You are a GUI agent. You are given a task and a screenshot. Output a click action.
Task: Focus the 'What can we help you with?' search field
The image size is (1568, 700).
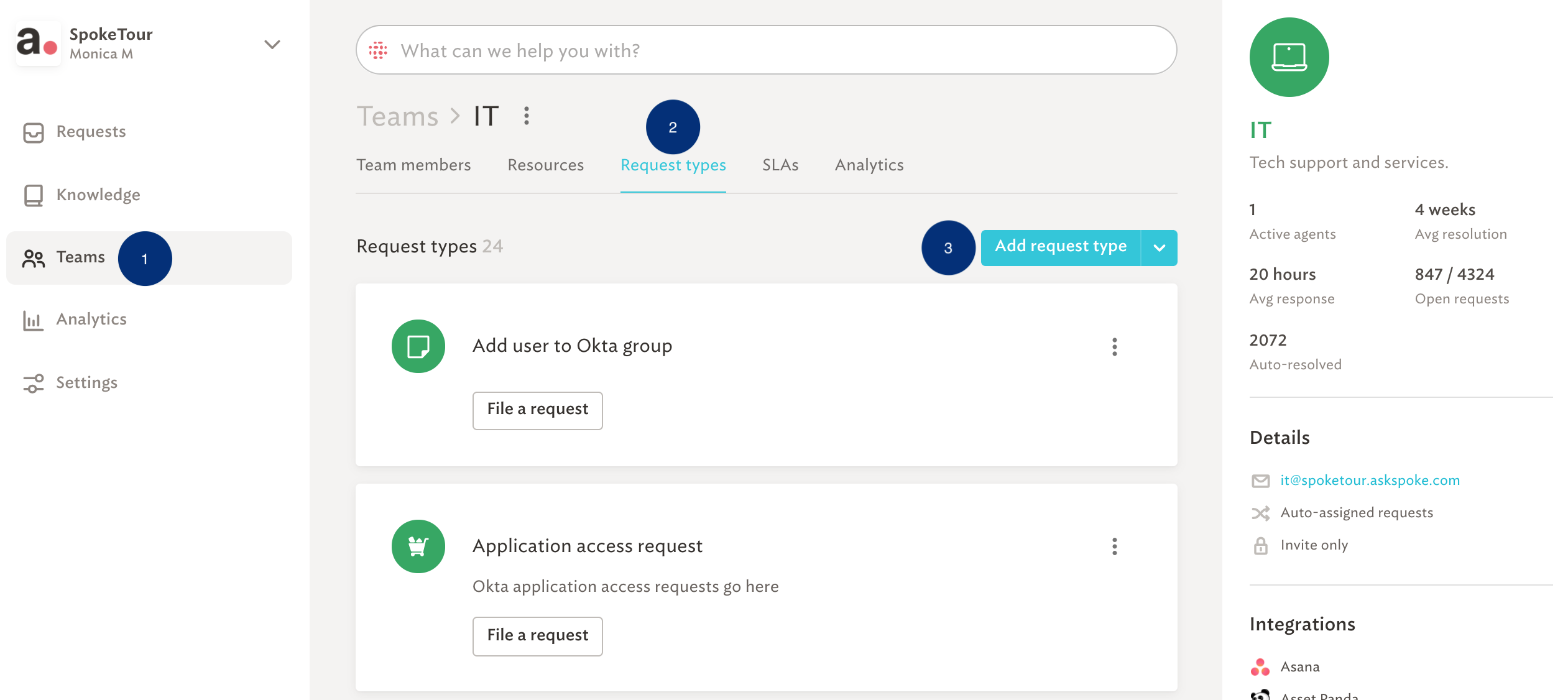pos(766,50)
